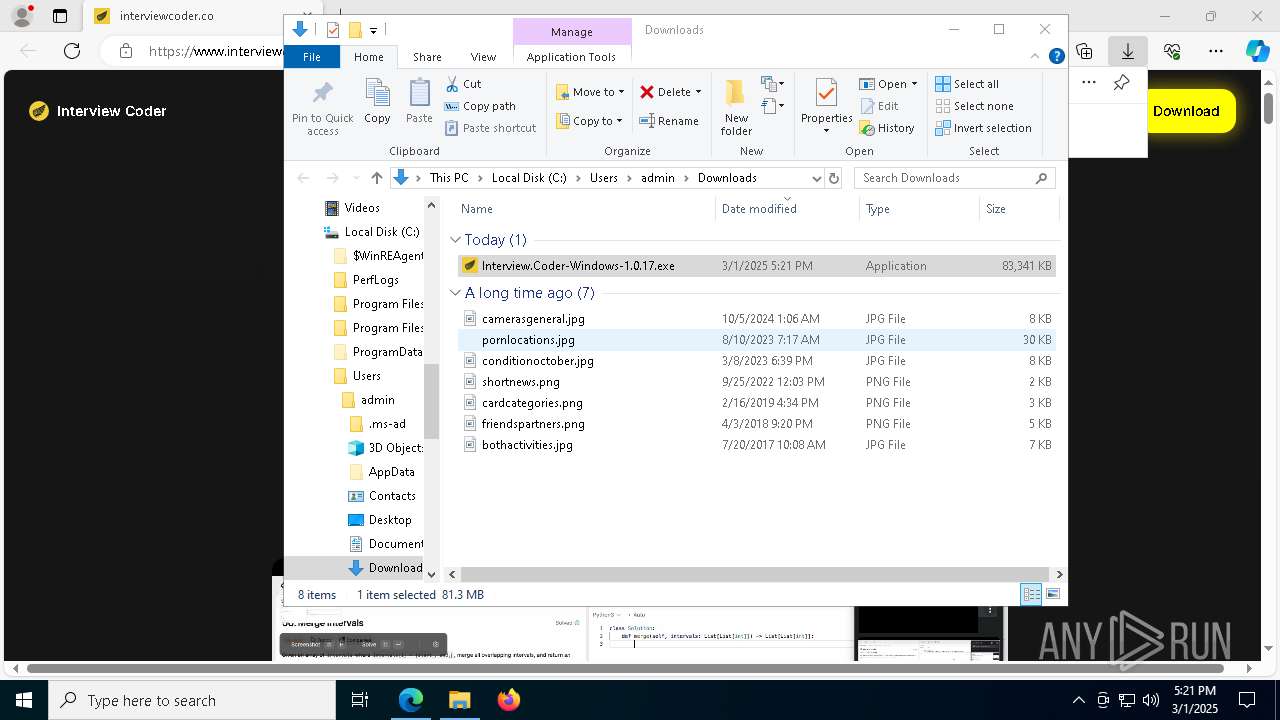Screen dimensions: 1280x720
Task: Open the Delete dropdown arrow
Action: click(x=698, y=92)
